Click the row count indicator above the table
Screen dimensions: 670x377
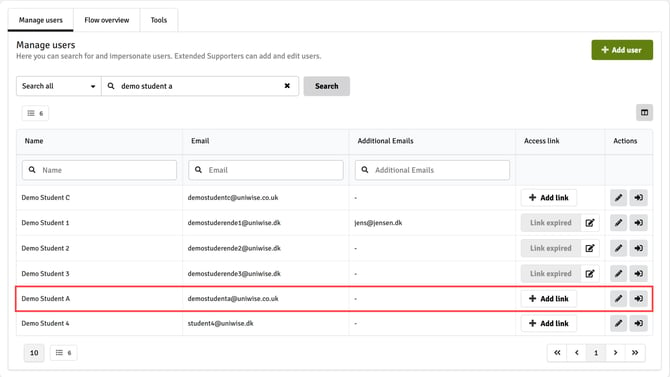click(x=35, y=113)
